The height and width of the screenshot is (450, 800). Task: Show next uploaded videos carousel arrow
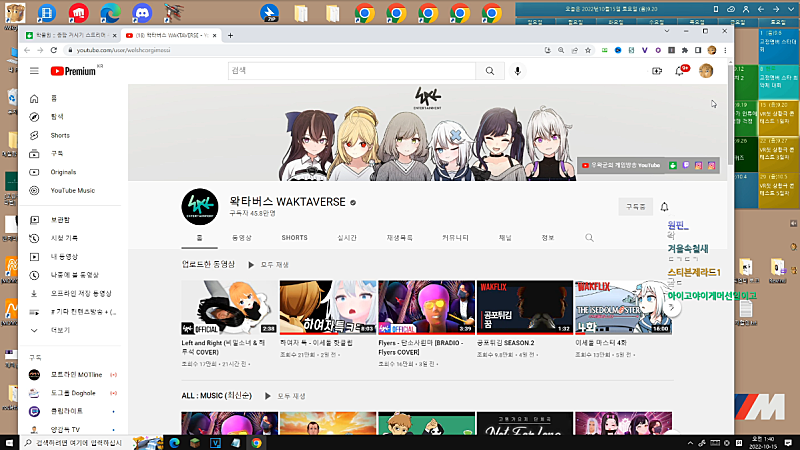672,308
